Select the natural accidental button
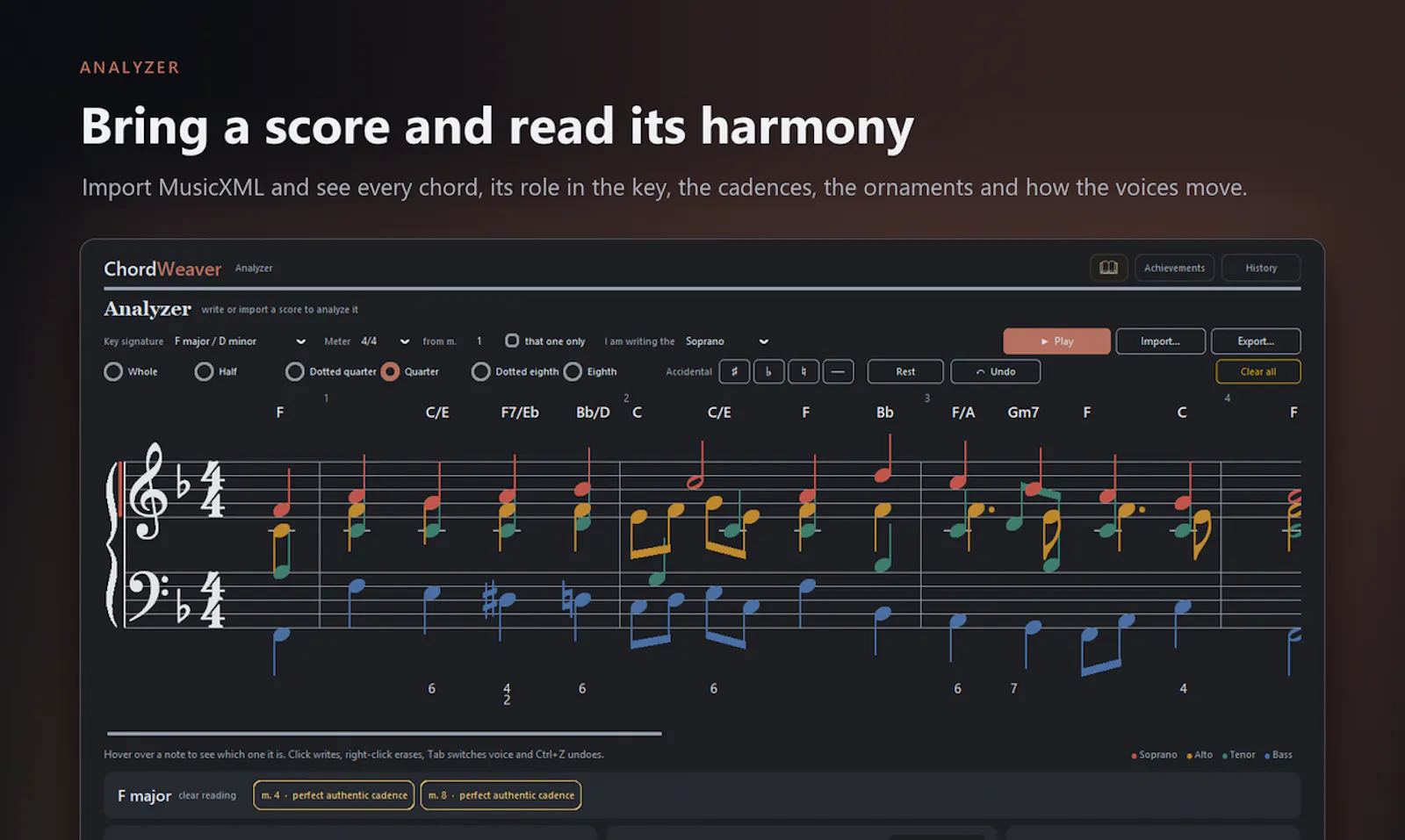This screenshot has height=840, width=1405. [803, 371]
